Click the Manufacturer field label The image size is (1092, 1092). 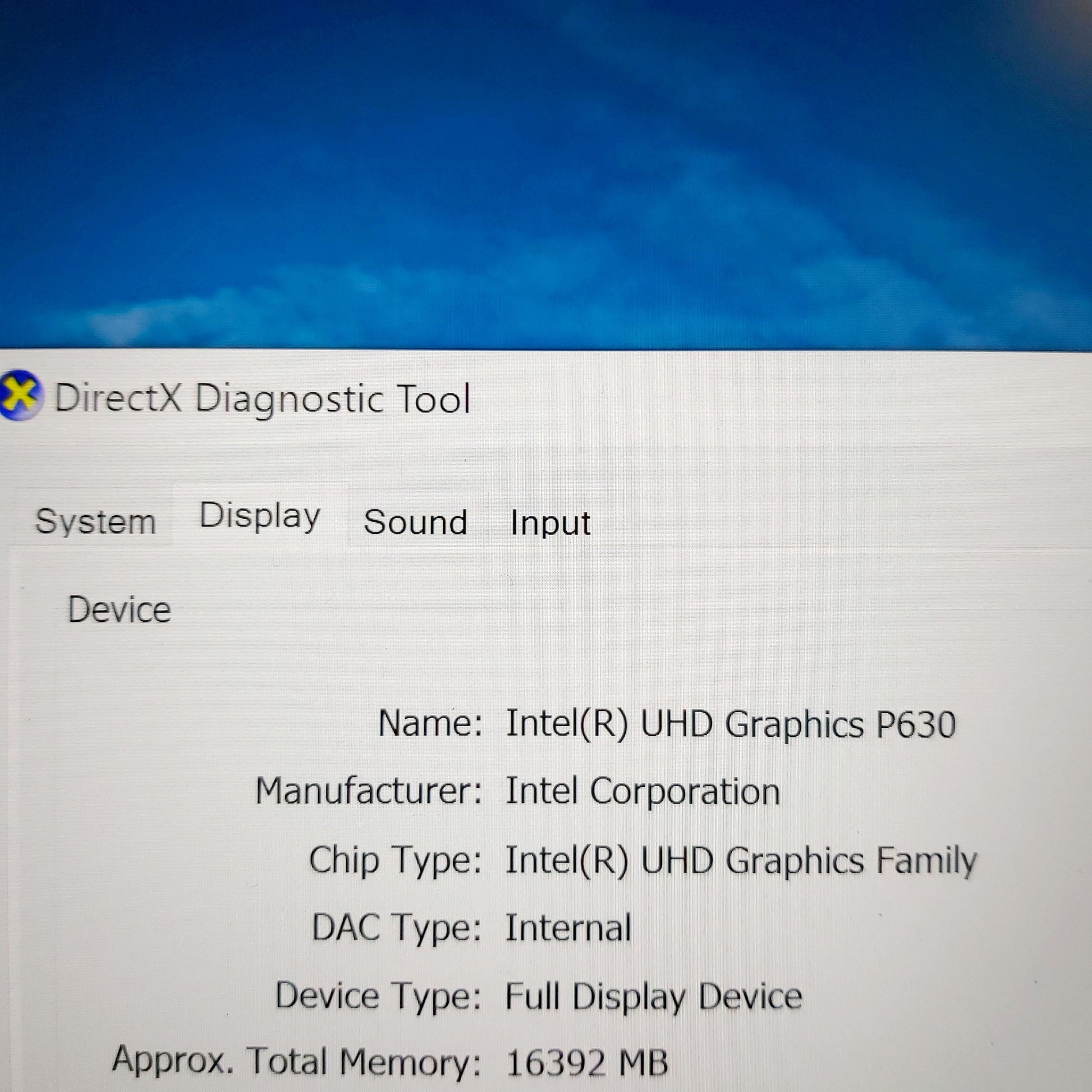(369, 791)
